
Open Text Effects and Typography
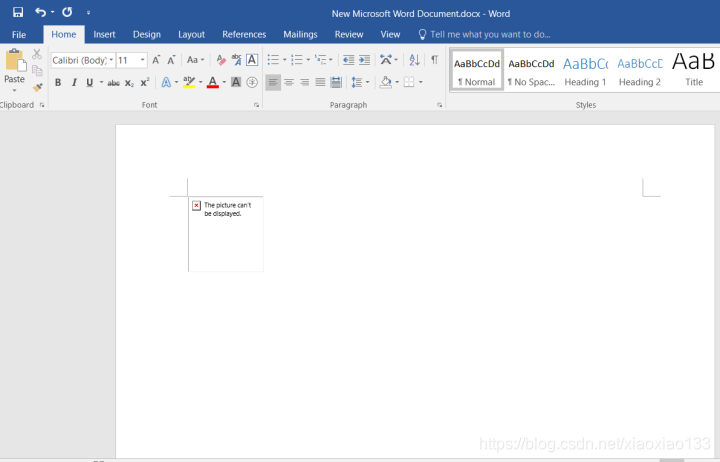point(166,83)
